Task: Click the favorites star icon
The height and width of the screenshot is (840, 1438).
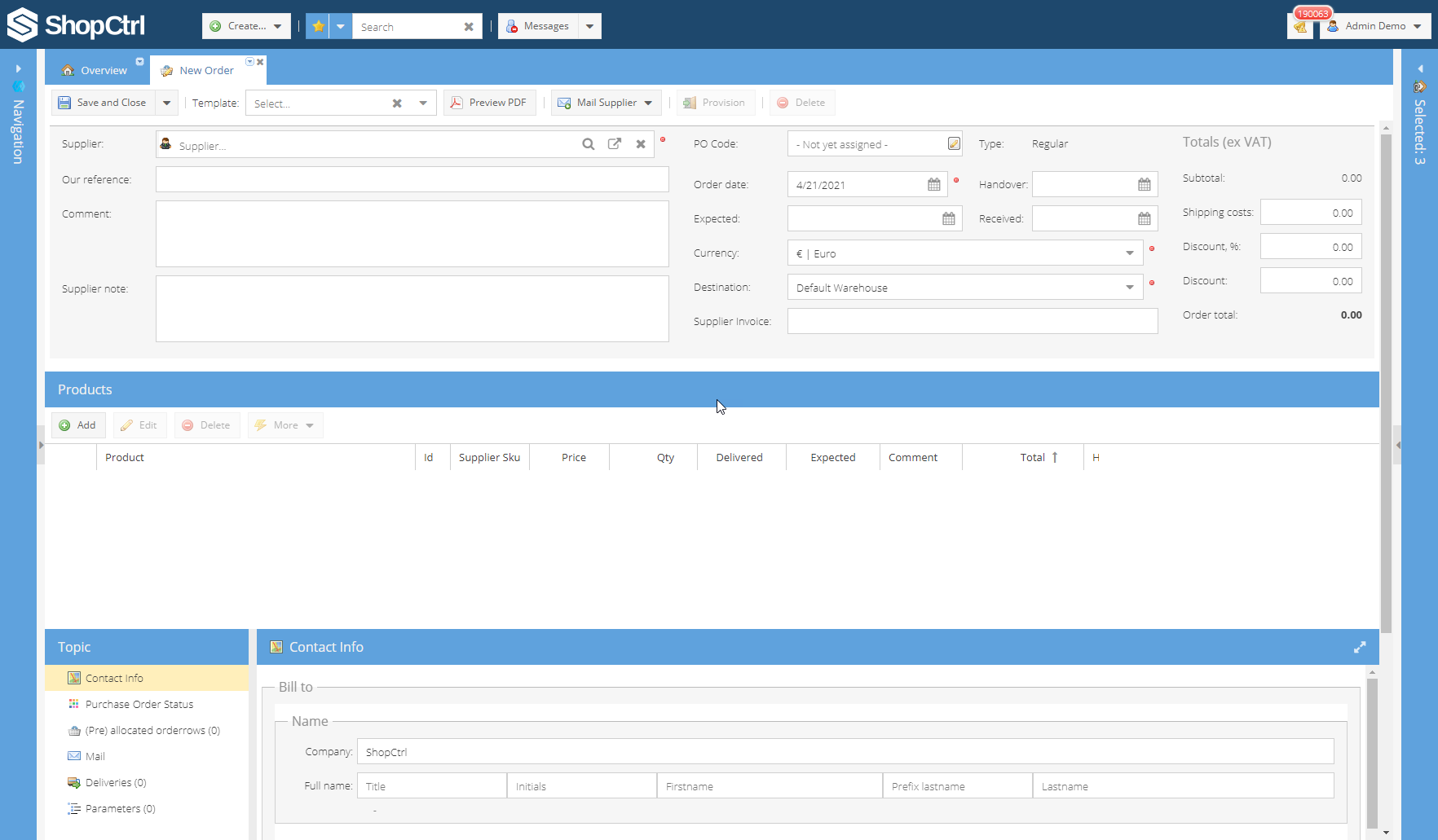Action: click(x=318, y=26)
